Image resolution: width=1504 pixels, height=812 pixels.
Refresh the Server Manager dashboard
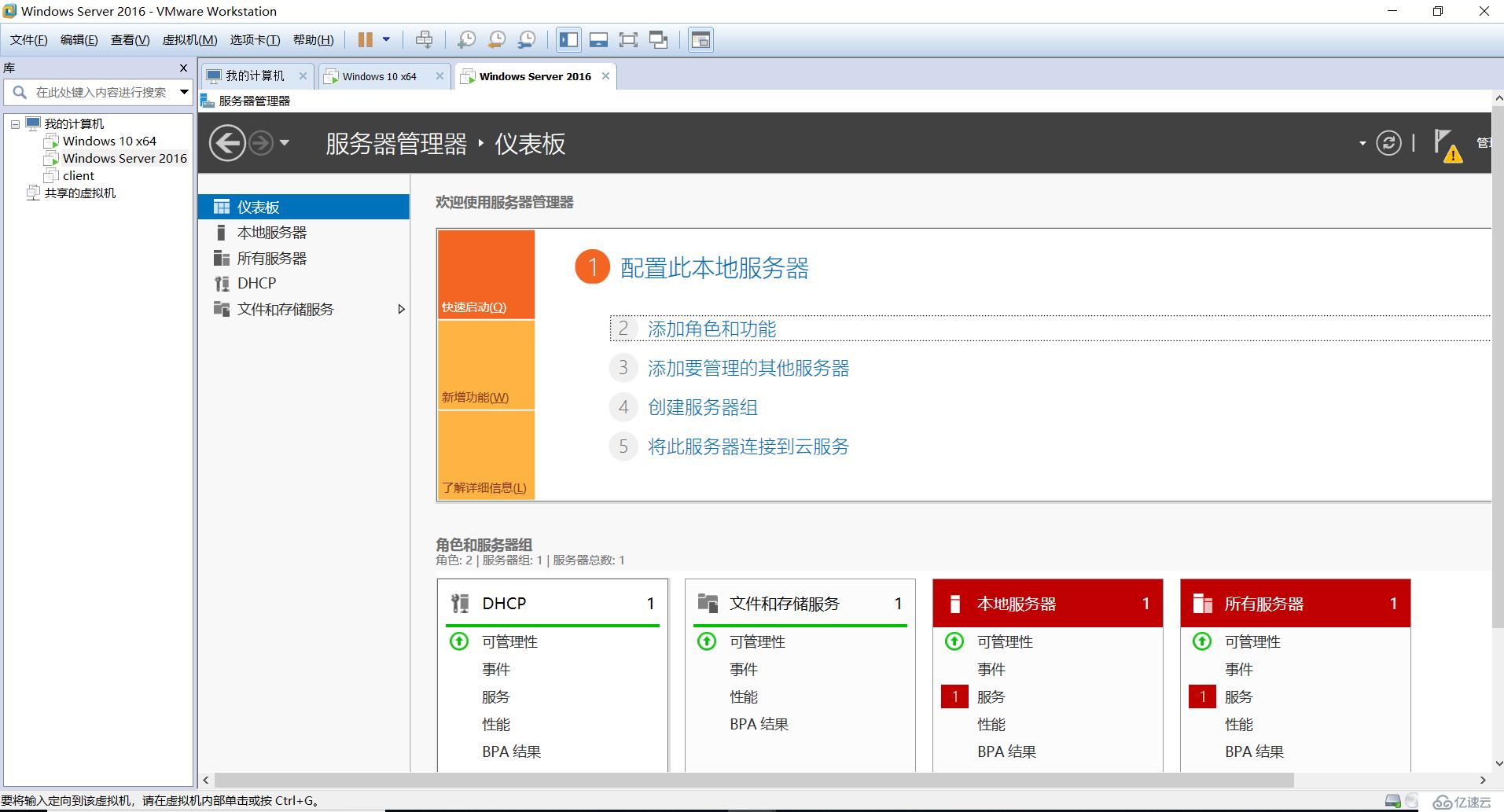1388,143
